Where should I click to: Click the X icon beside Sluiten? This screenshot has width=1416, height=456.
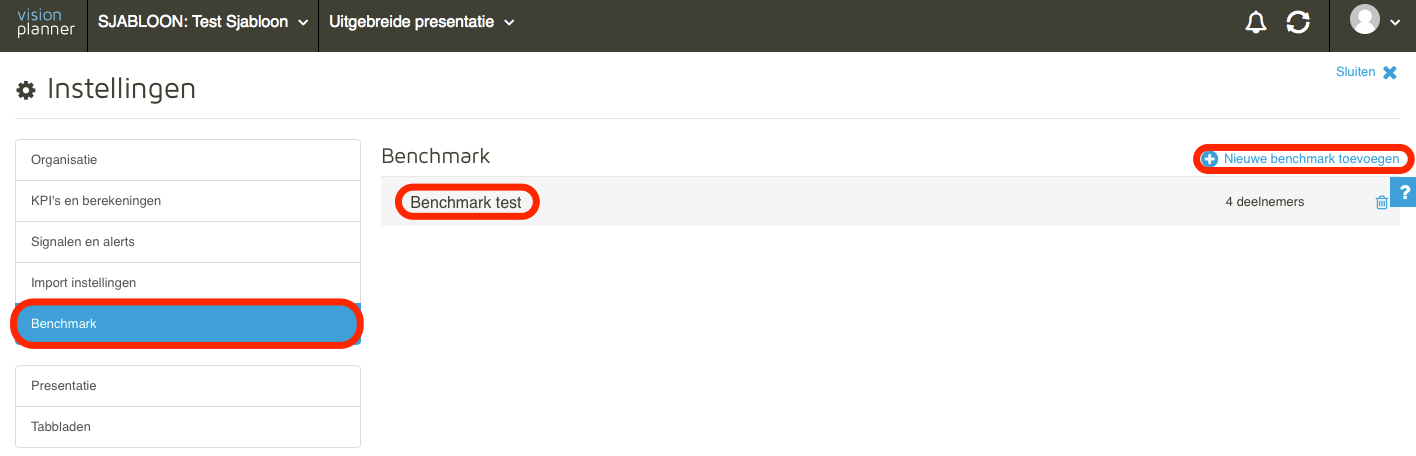(x=1390, y=72)
